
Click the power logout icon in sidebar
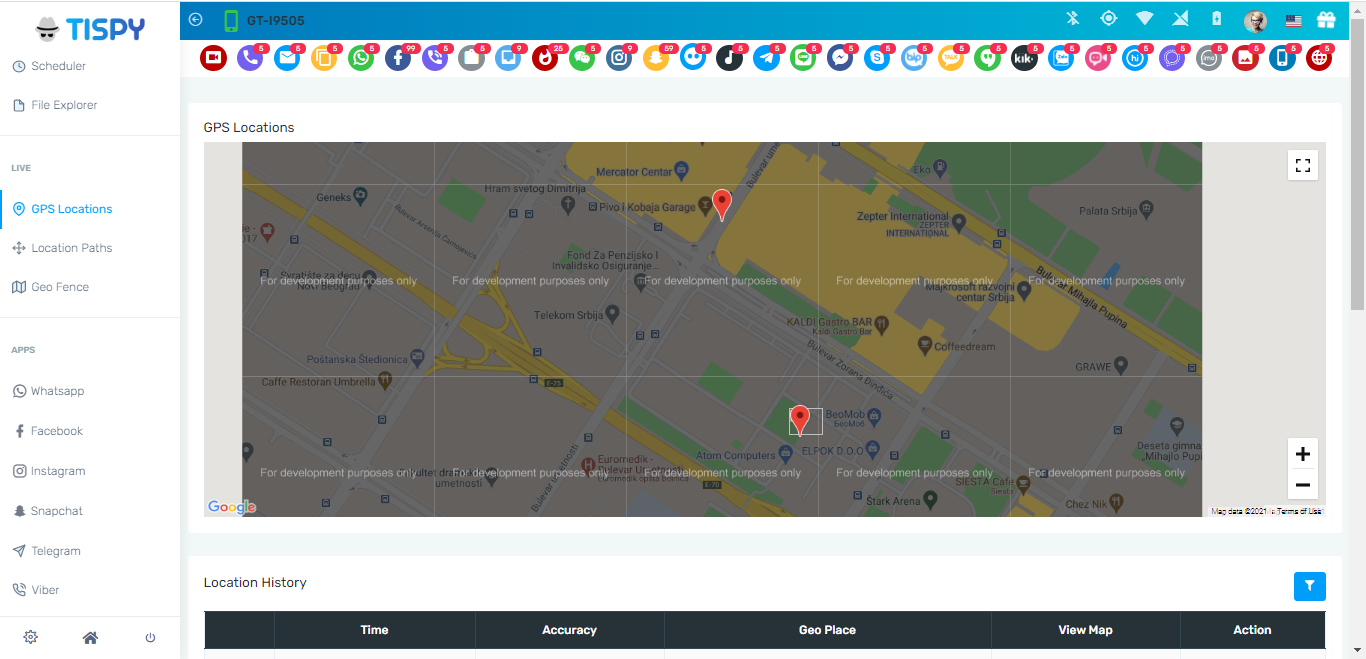[x=150, y=637]
